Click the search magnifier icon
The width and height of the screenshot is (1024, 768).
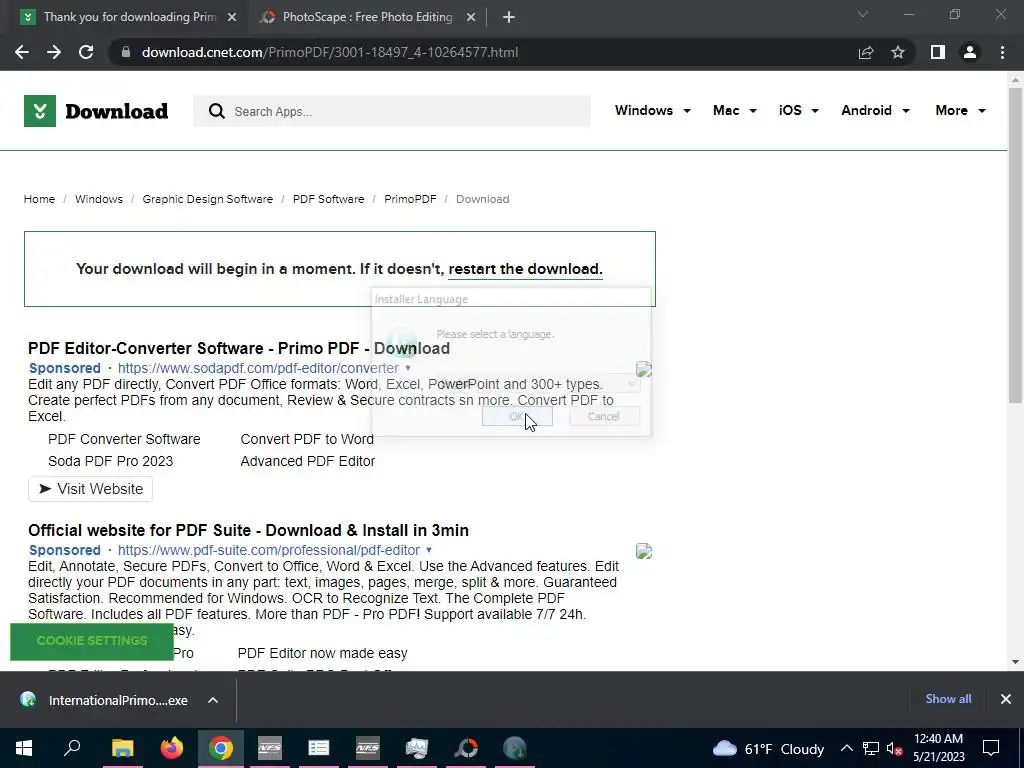point(217,111)
